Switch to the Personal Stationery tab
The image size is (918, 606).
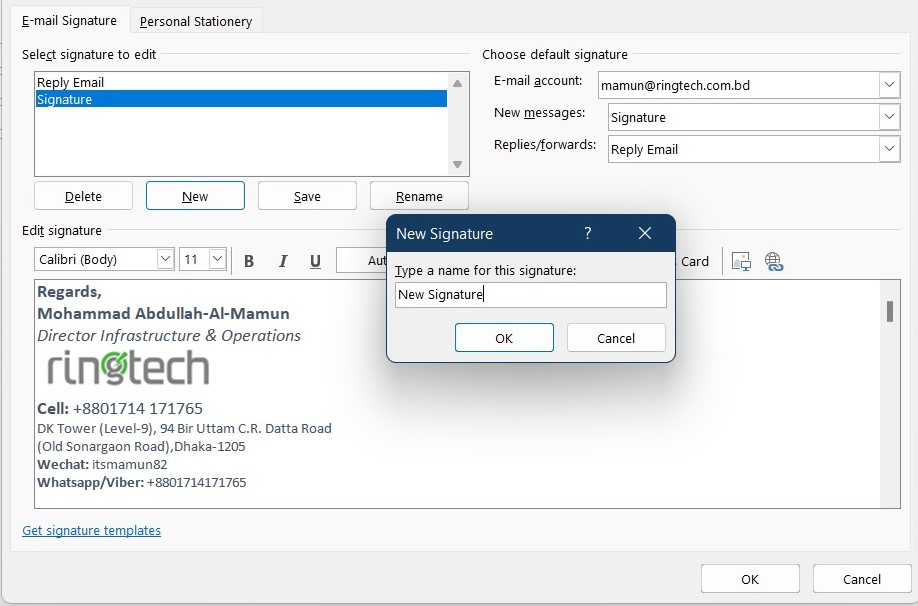pos(195,20)
